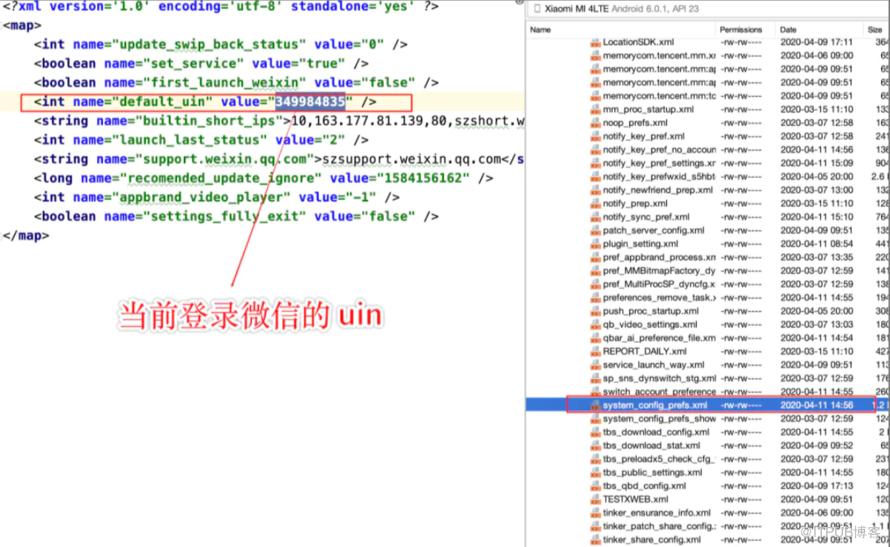Click the date 2020-04-09 17:13 of tbs_qbd_config.xml
Image resolution: width=890 pixels, height=547 pixels.
[x=816, y=486]
